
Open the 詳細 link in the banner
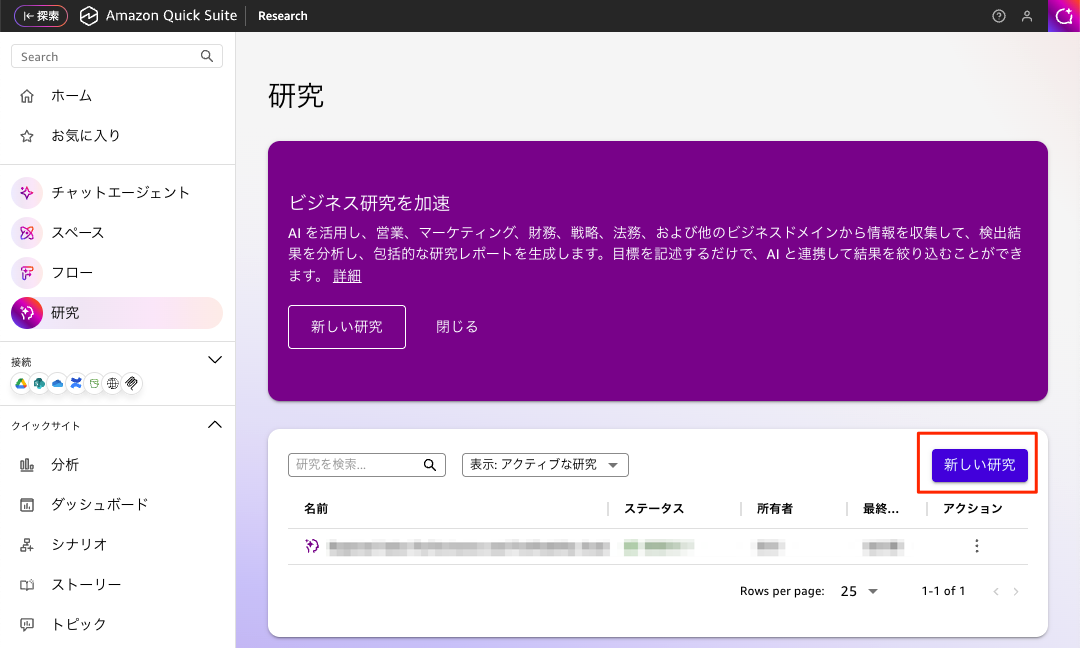(347, 275)
